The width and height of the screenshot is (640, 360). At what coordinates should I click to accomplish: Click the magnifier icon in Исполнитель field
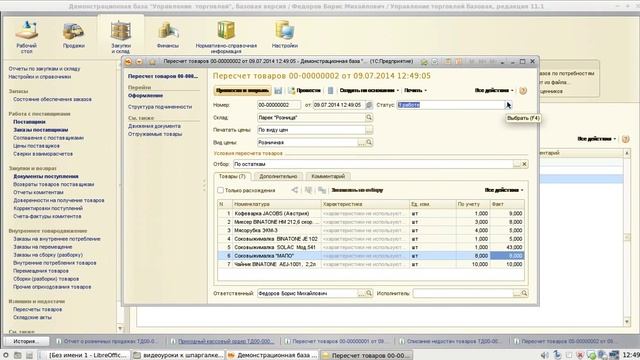tap(524, 293)
